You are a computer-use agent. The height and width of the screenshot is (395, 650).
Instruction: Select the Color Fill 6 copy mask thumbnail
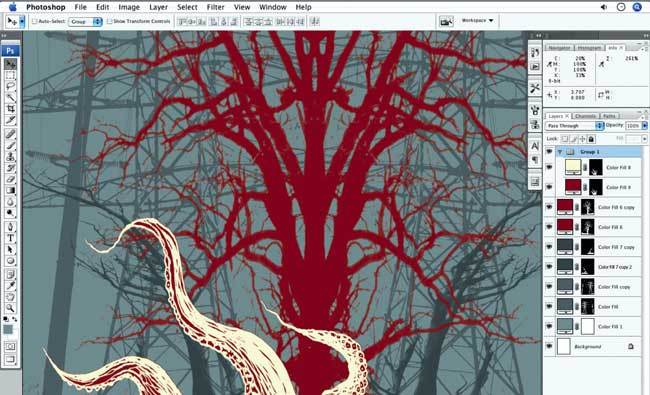[x=587, y=207]
